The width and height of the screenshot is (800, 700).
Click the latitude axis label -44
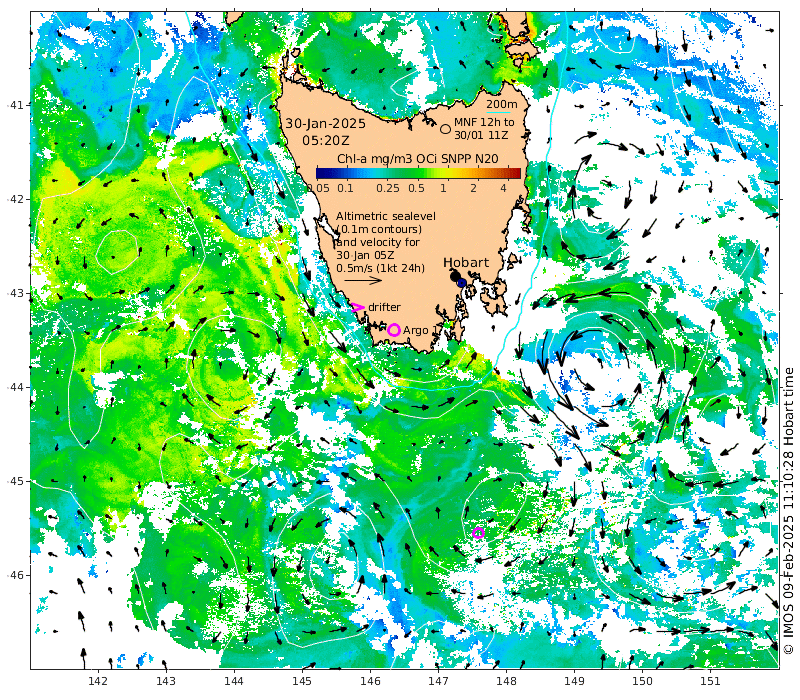pyautogui.click(x=13, y=387)
